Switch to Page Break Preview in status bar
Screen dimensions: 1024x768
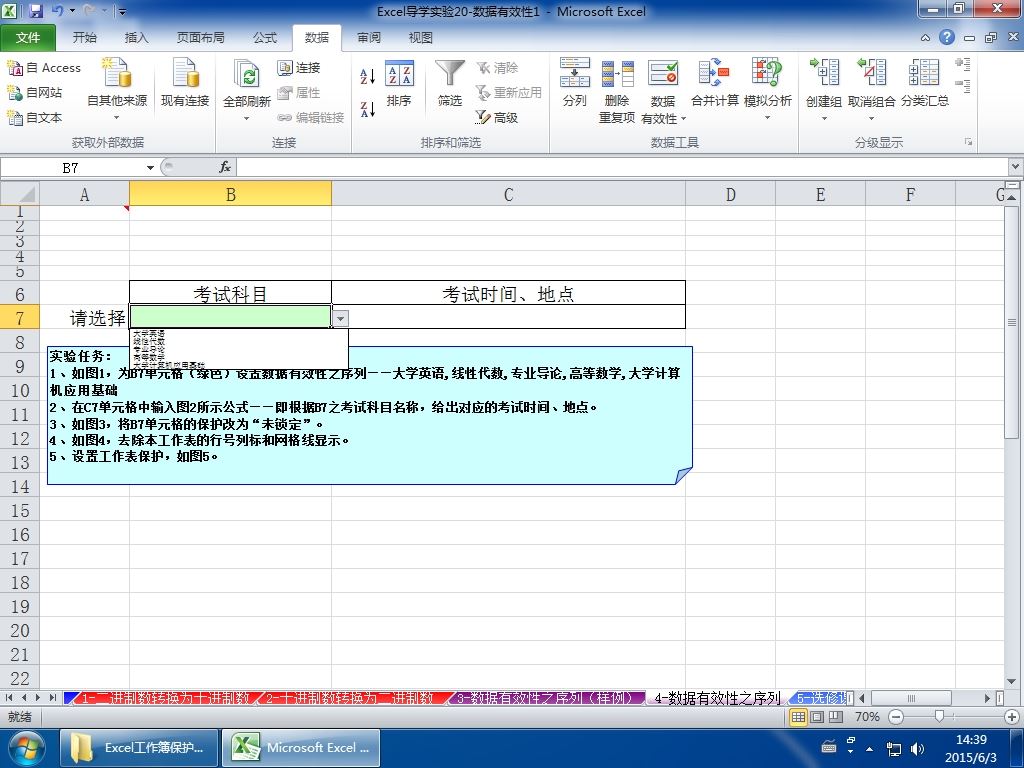click(836, 717)
